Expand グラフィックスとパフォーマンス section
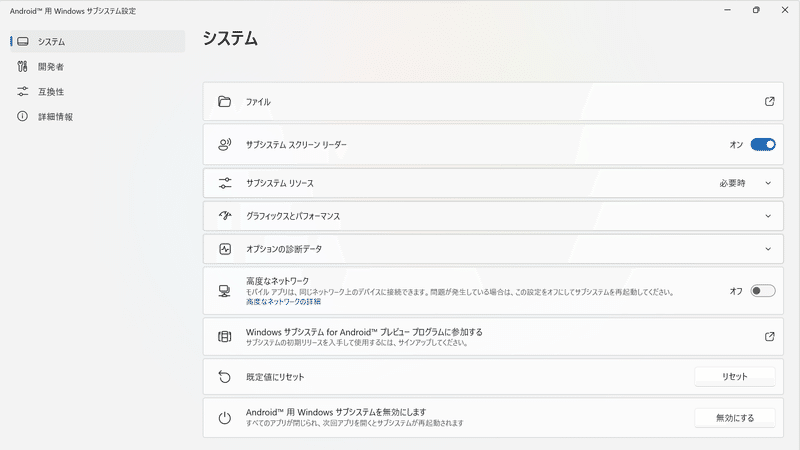This screenshot has width=800, height=450. point(768,216)
